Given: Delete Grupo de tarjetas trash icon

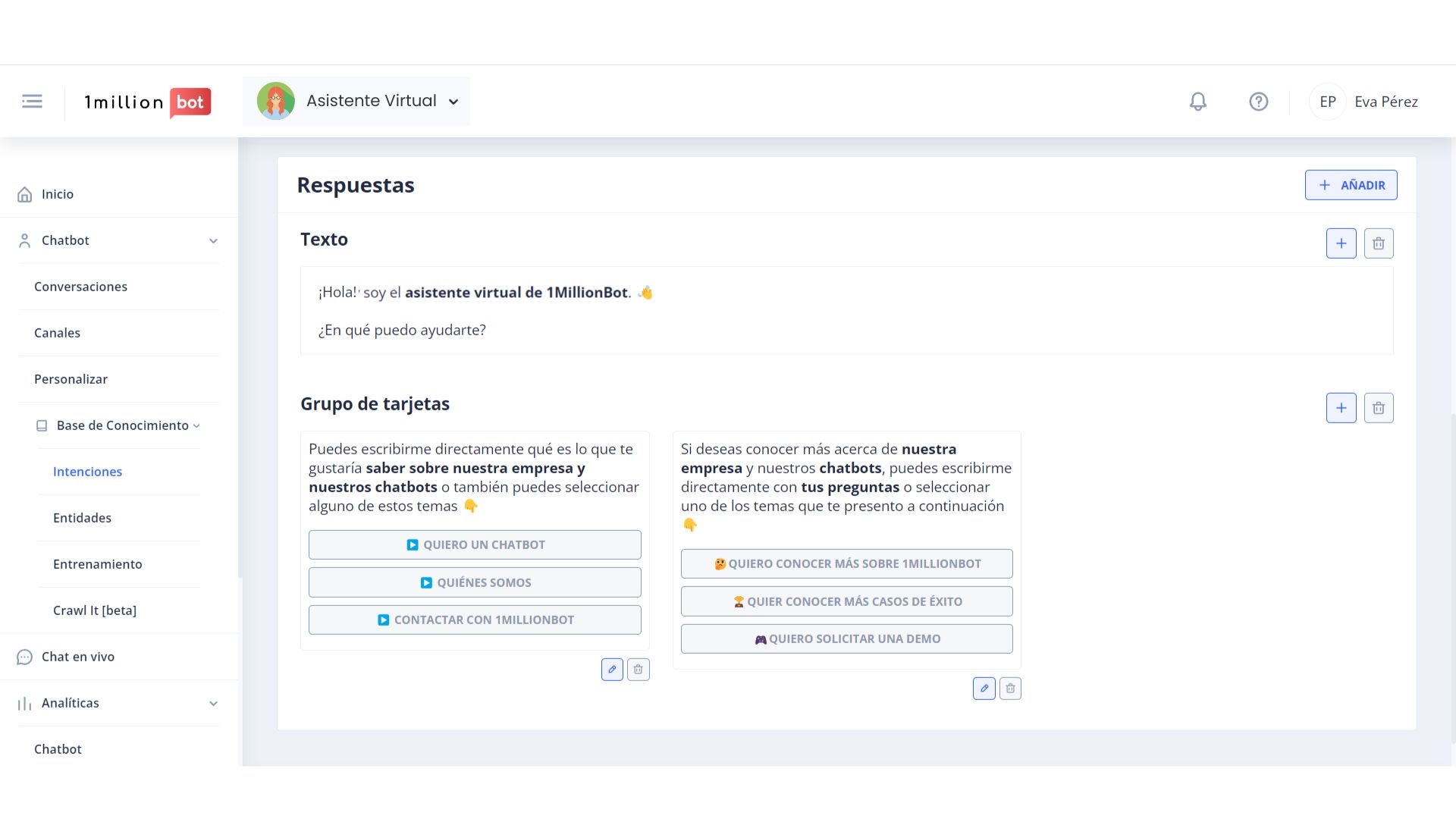Looking at the screenshot, I should pos(1379,408).
